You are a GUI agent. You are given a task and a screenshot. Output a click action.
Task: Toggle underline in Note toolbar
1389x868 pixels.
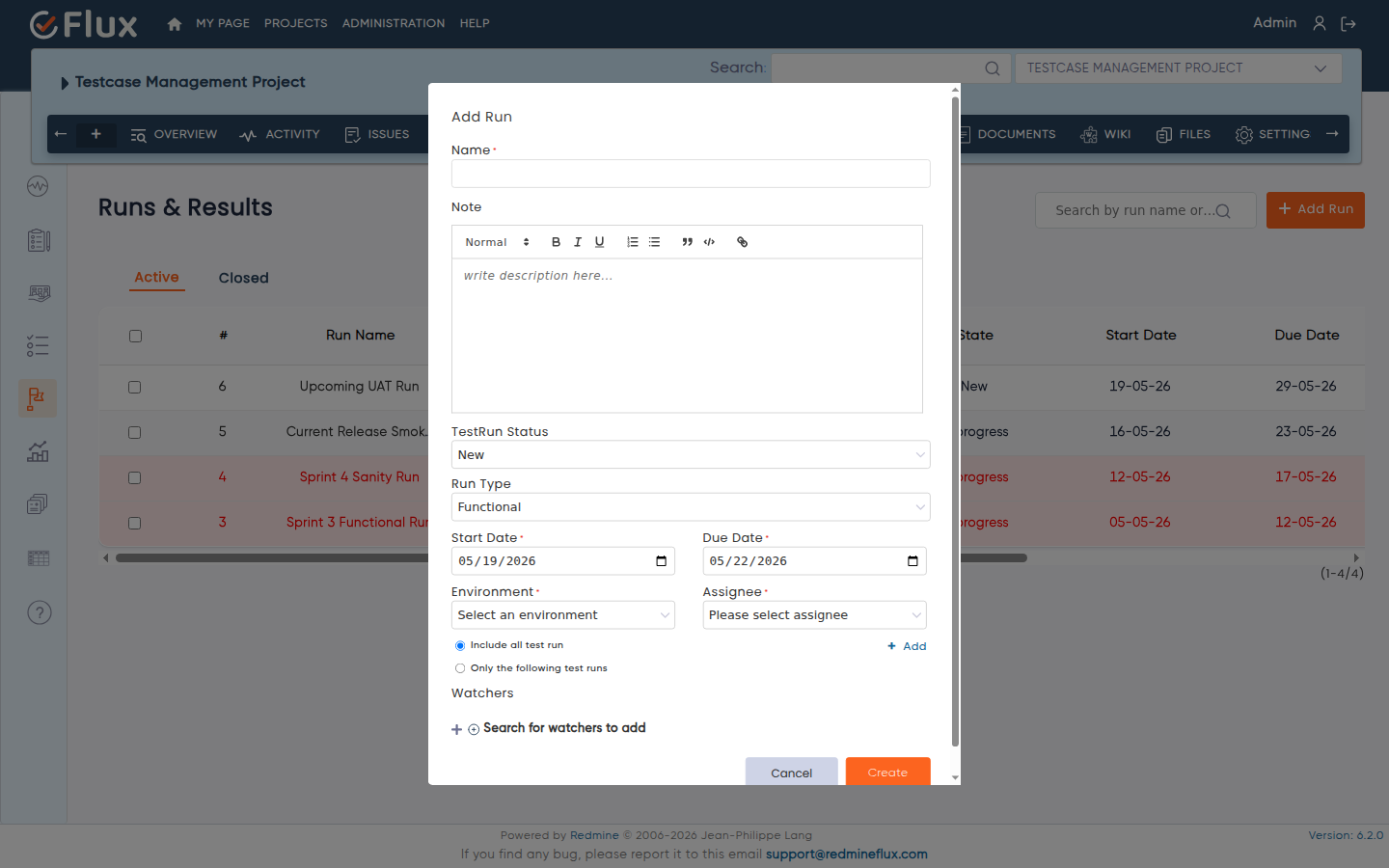pyautogui.click(x=599, y=242)
